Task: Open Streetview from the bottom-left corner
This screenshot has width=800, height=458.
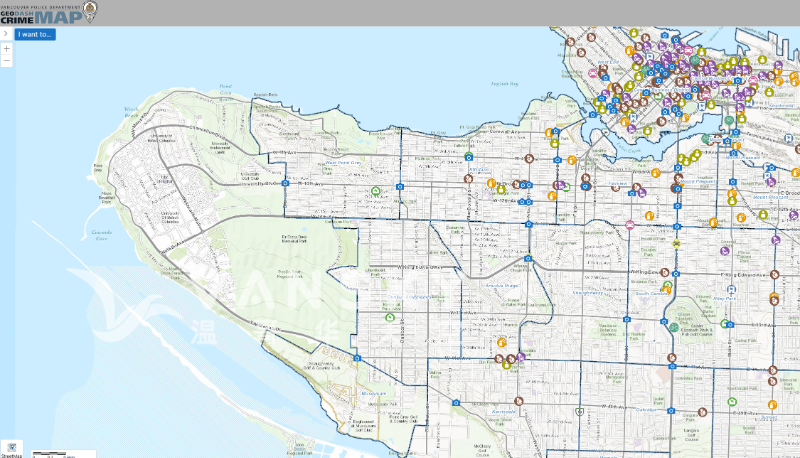Action: pos(12,448)
